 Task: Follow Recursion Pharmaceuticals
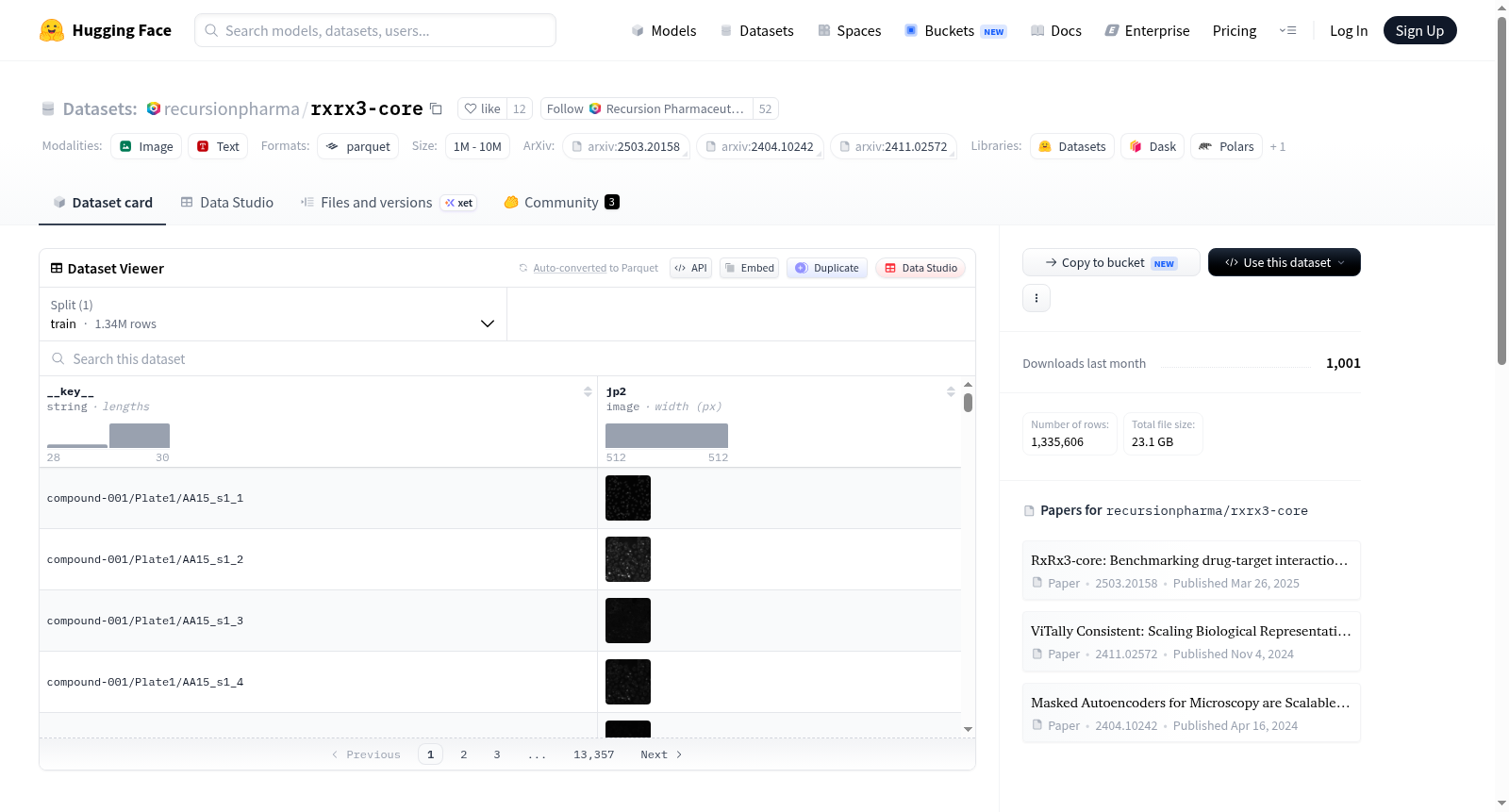point(646,108)
